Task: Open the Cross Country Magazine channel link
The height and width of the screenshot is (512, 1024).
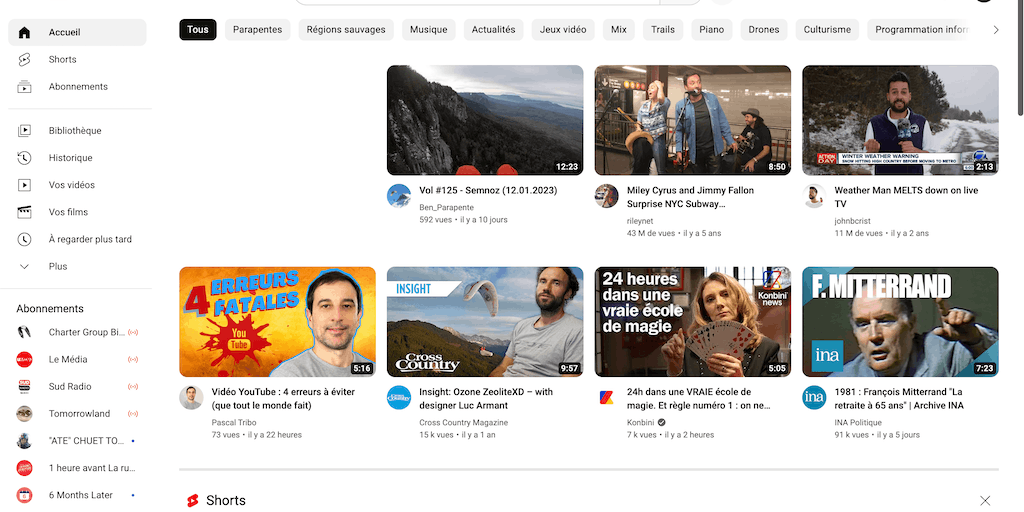Action: coord(463,423)
